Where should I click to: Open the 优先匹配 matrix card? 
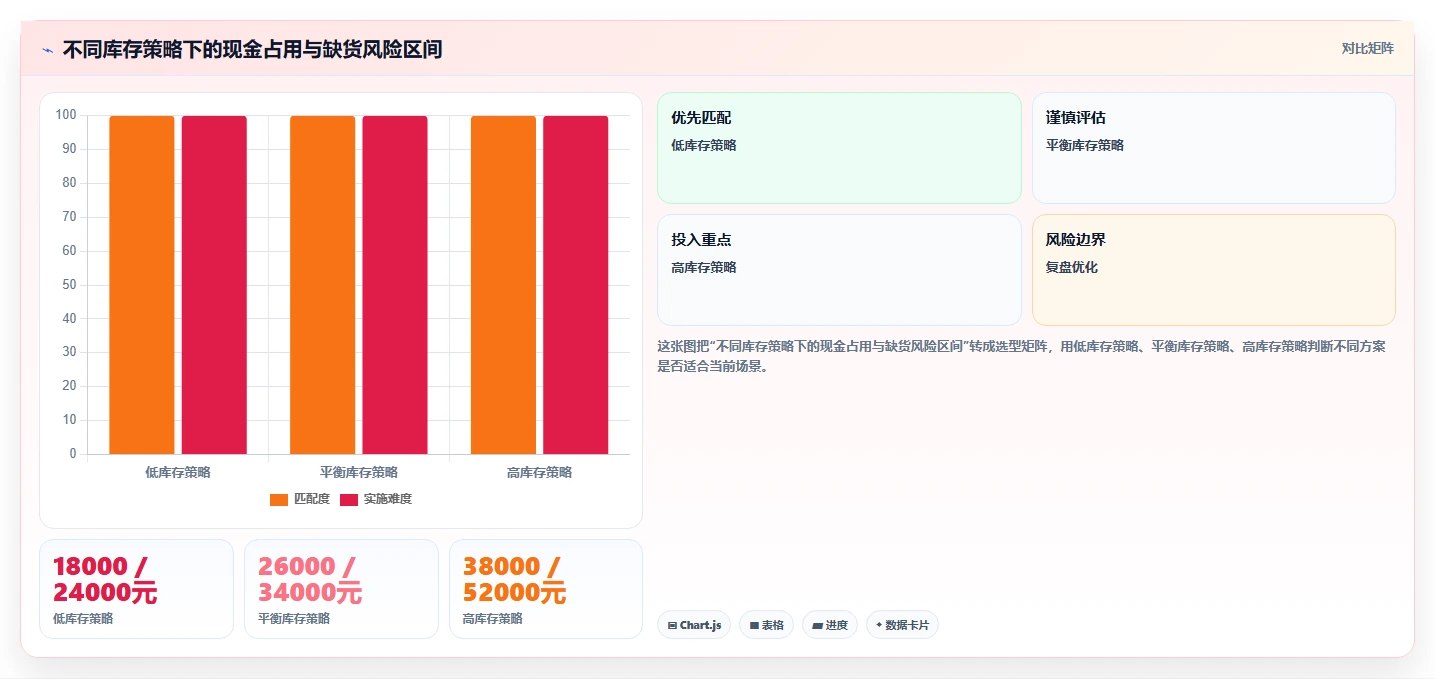point(839,148)
